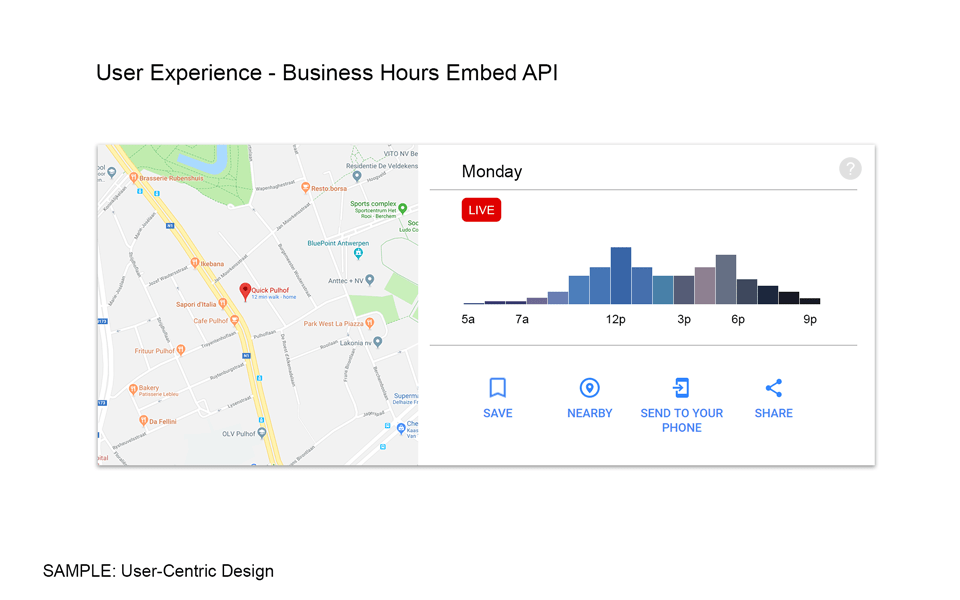The height and width of the screenshot is (600, 960).
Task: Click the Residentie De Veldekens marker
Action: [357, 176]
